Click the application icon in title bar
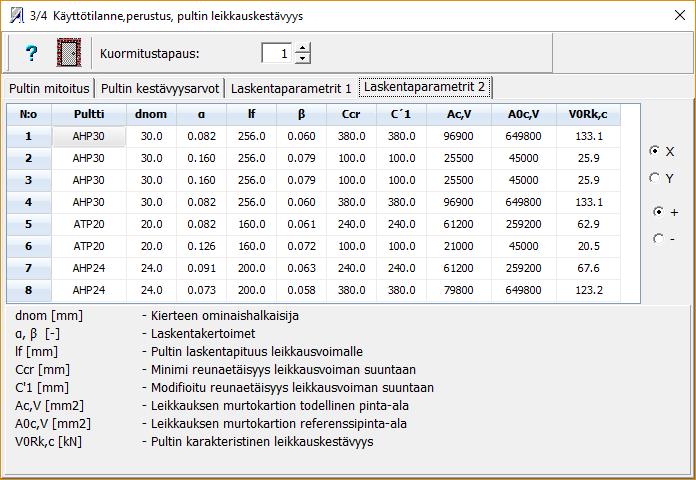Image resolution: width=696 pixels, height=480 pixels. point(16,16)
